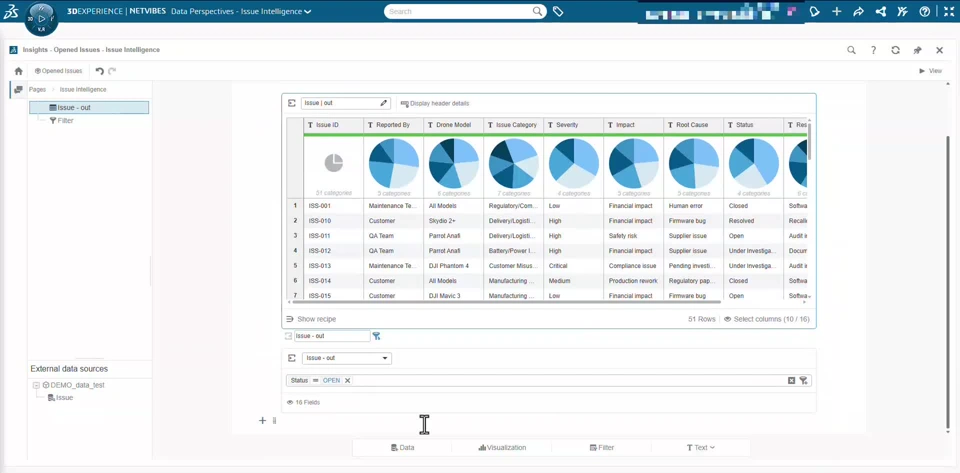Click the data table's vertical scrollbar
This screenshot has width=960, height=473.
pyautogui.click(x=810, y=141)
